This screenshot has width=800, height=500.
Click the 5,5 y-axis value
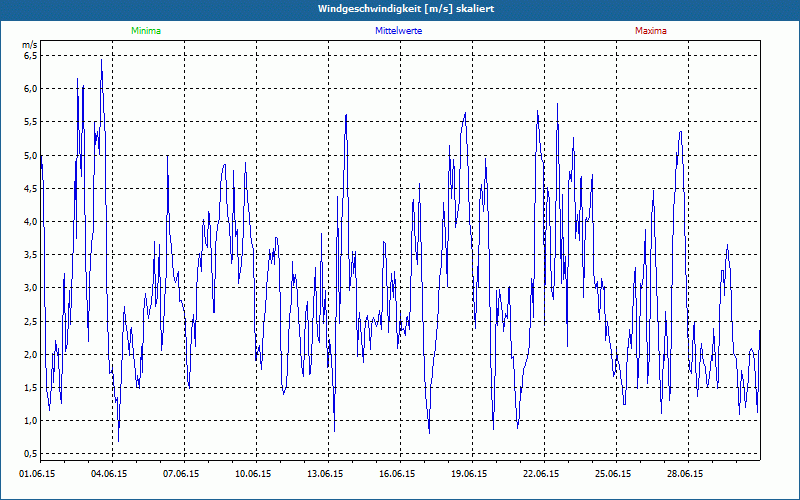[31, 121]
